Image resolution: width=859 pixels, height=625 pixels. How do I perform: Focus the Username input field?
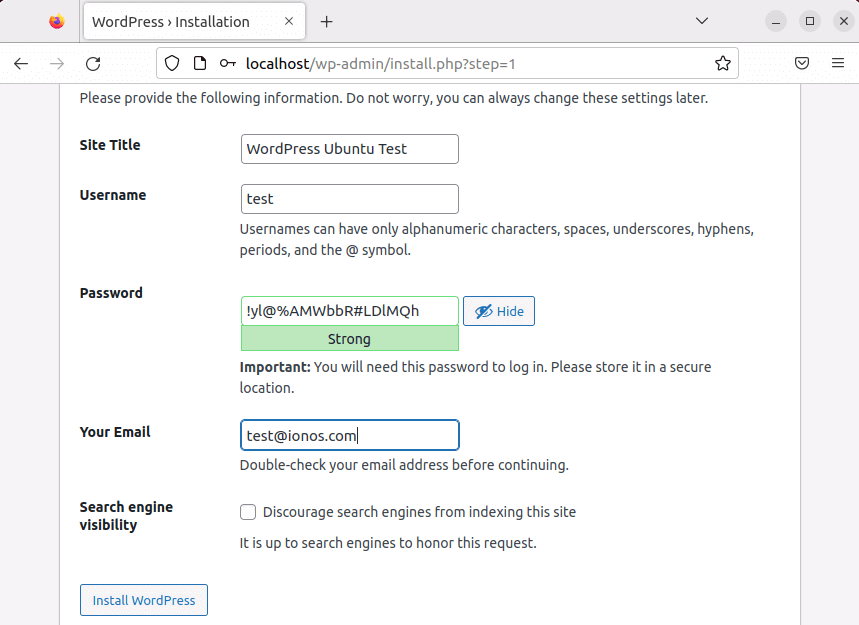pos(349,199)
